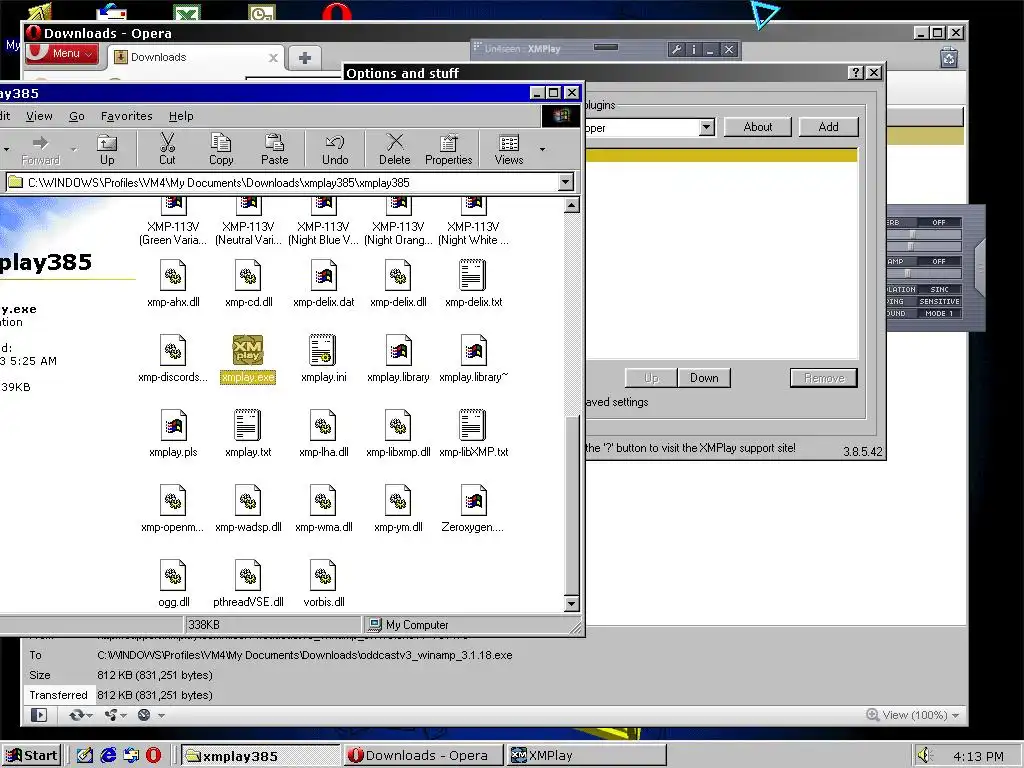Open a new tab with Opera's plus button

[304, 58]
